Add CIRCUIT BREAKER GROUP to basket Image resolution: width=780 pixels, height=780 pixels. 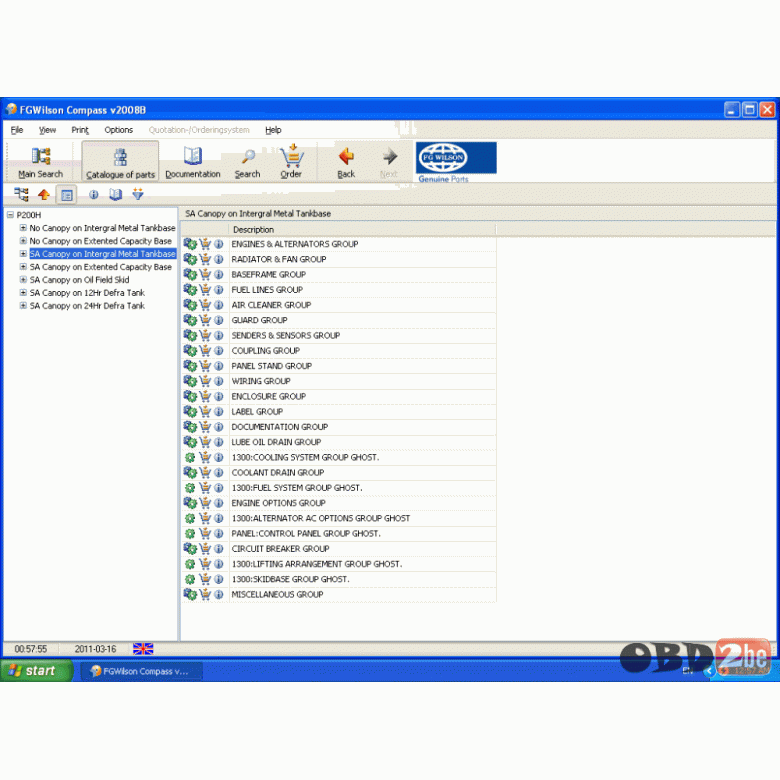coord(205,549)
